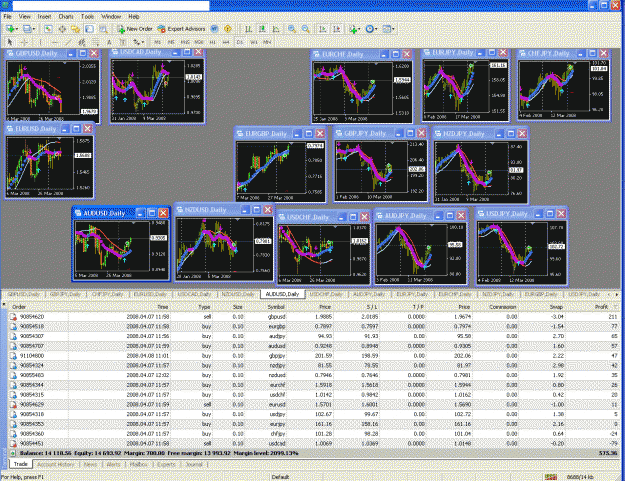Select the Fibonacci retracement tool

pyautogui.click(x=95, y=42)
